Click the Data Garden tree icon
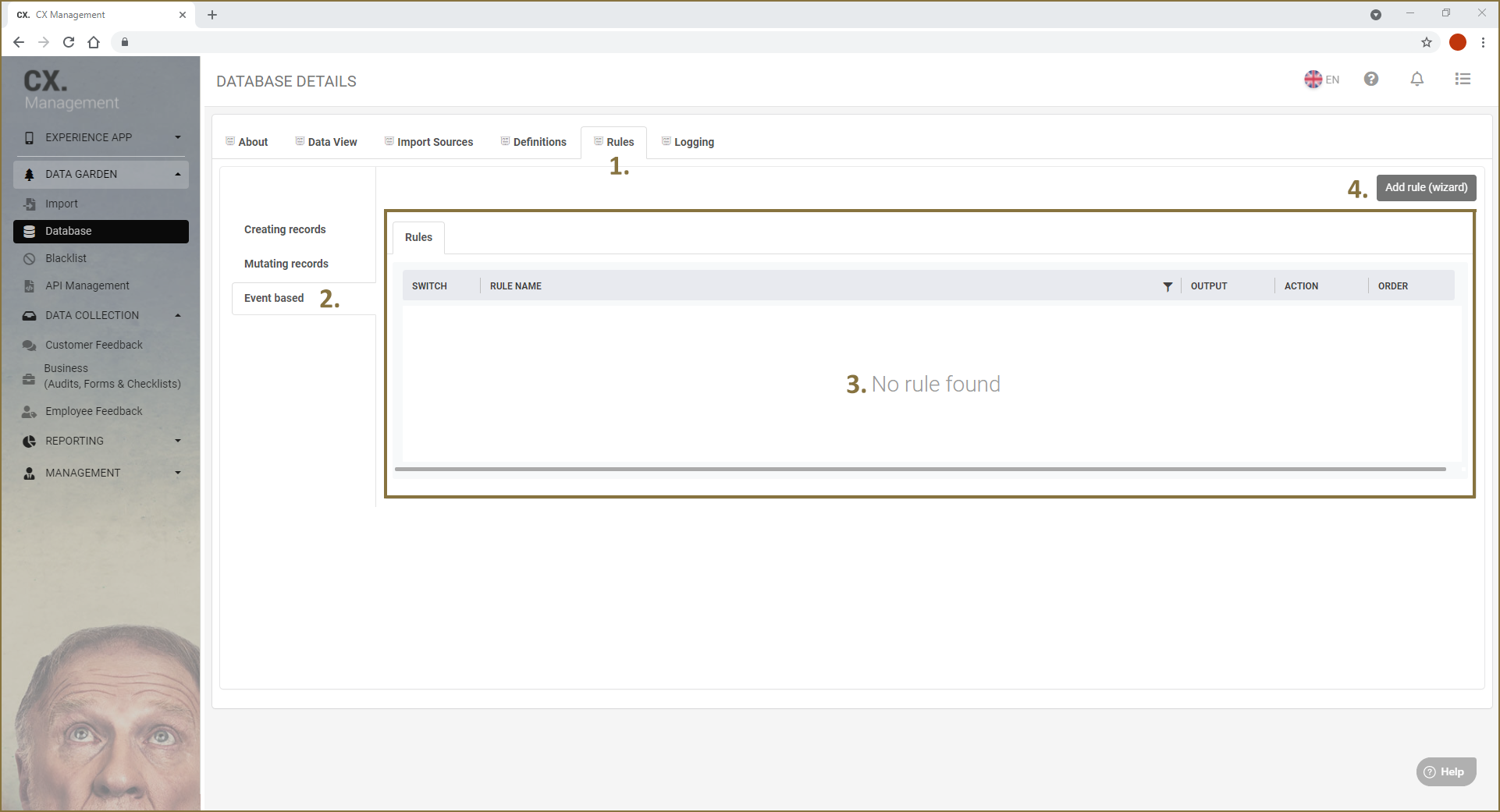This screenshot has width=1500, height=812. tap(29, 174)
